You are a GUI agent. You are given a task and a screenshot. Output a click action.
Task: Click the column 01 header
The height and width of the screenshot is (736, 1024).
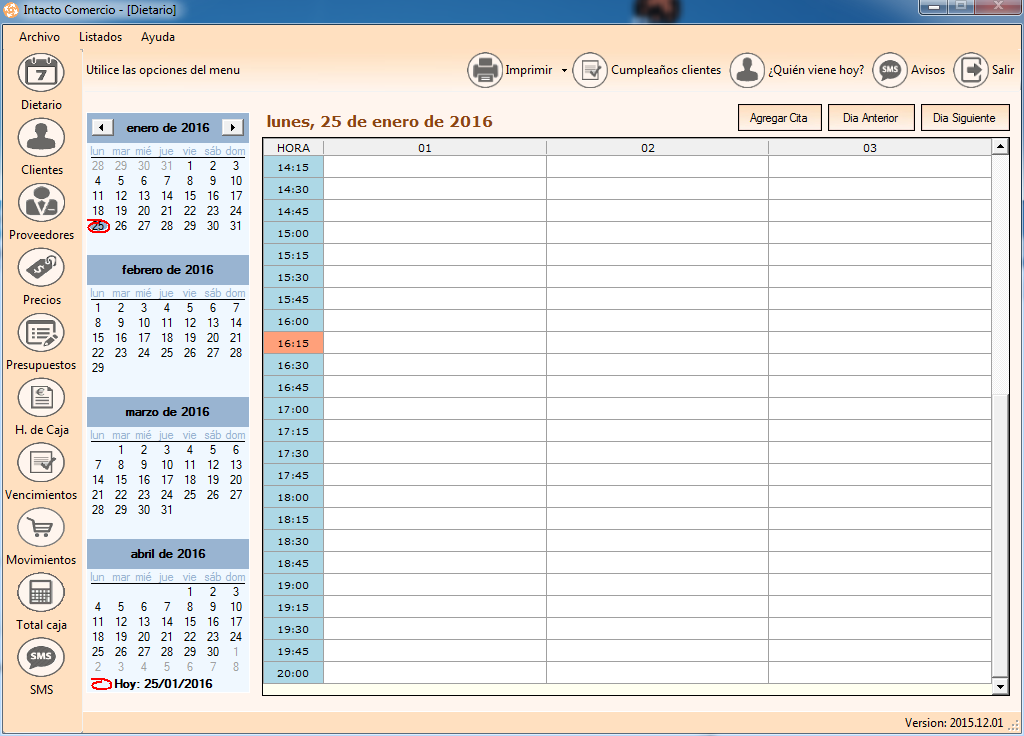click(435, 148)
